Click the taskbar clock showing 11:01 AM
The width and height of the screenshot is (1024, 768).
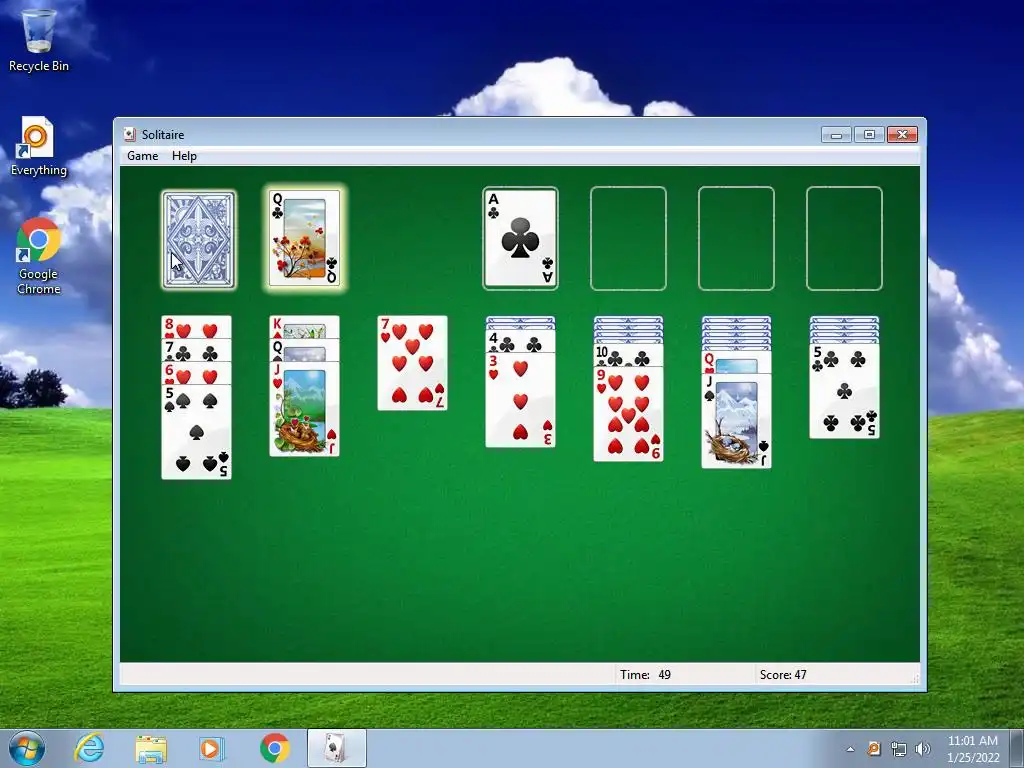(973, 749)
